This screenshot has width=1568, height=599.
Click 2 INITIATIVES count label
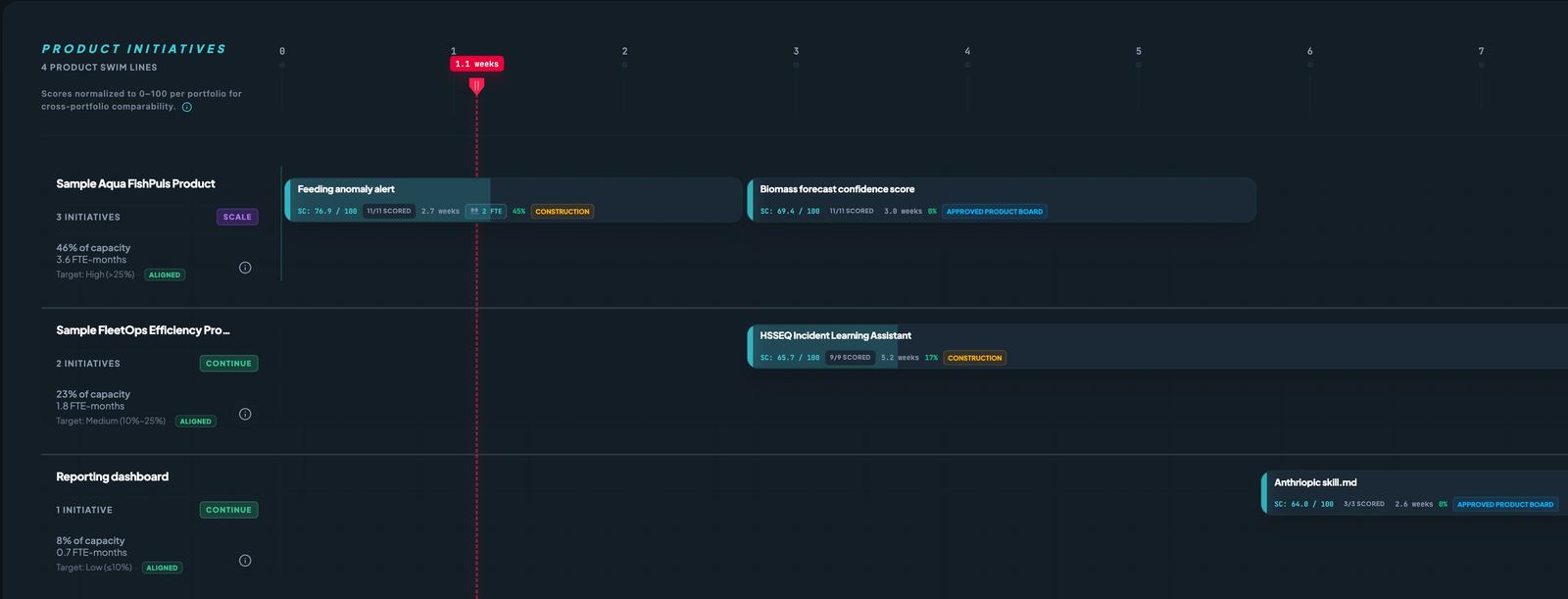(88, 364)
